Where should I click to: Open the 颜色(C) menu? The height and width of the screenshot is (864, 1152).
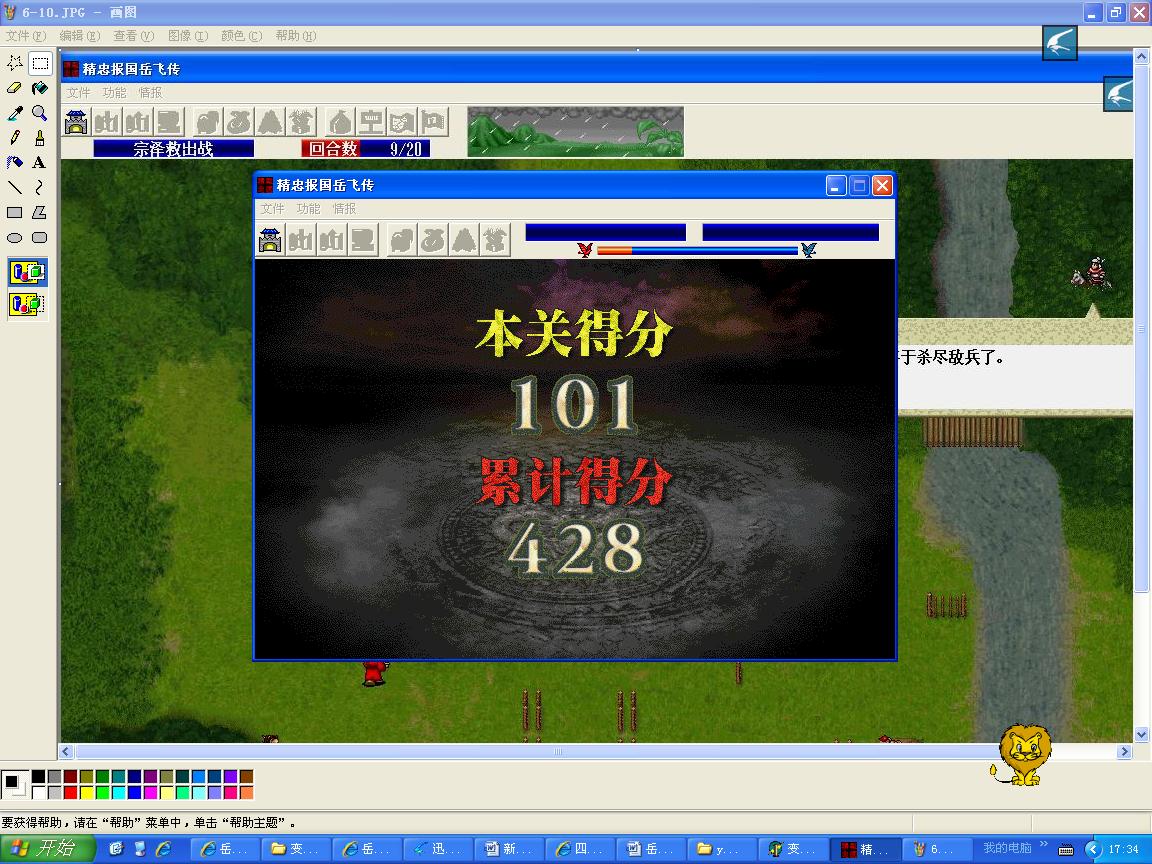[x=242, y=36]
